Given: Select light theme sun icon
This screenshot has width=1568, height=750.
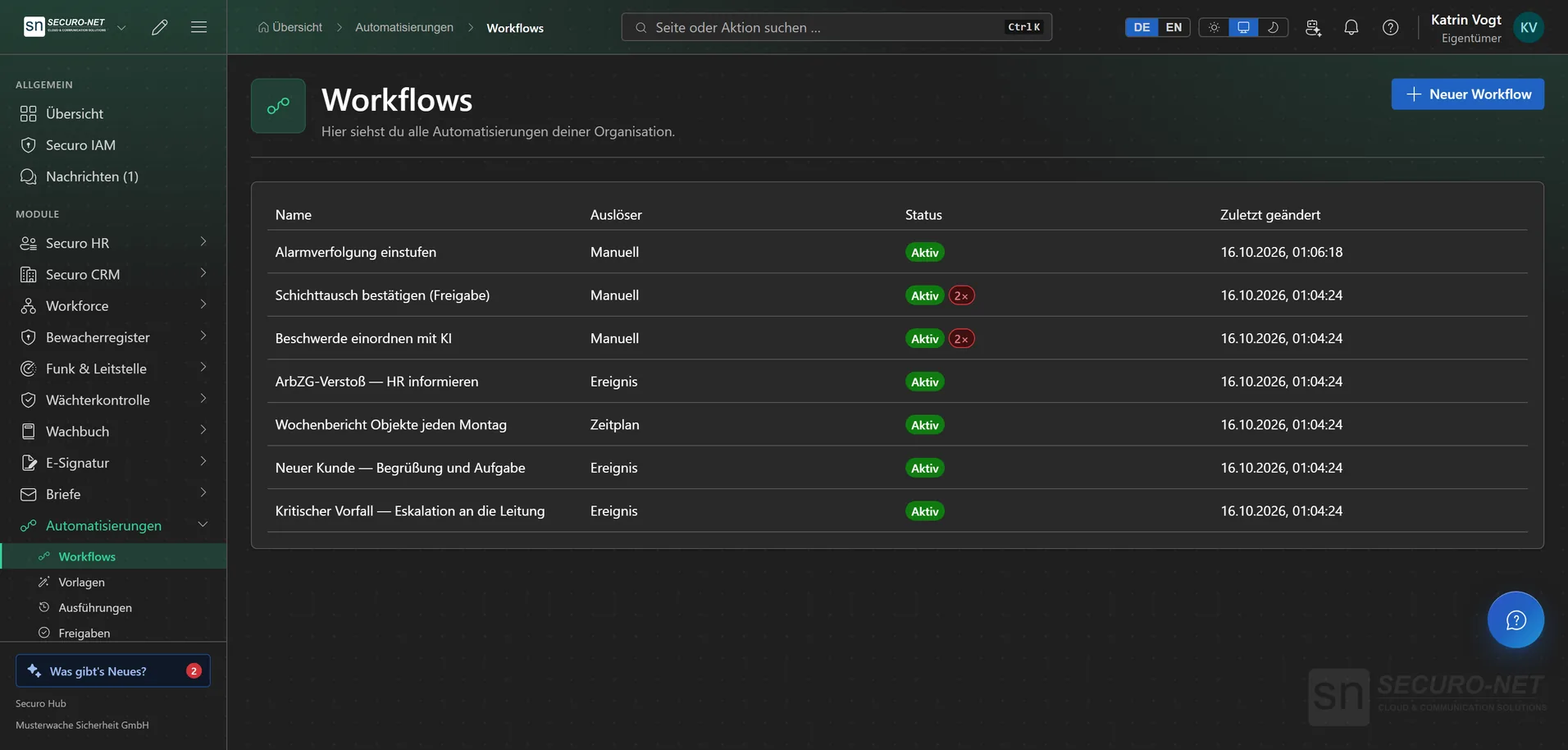Looking at the screenshot, I should click(x=1215, y=27).
